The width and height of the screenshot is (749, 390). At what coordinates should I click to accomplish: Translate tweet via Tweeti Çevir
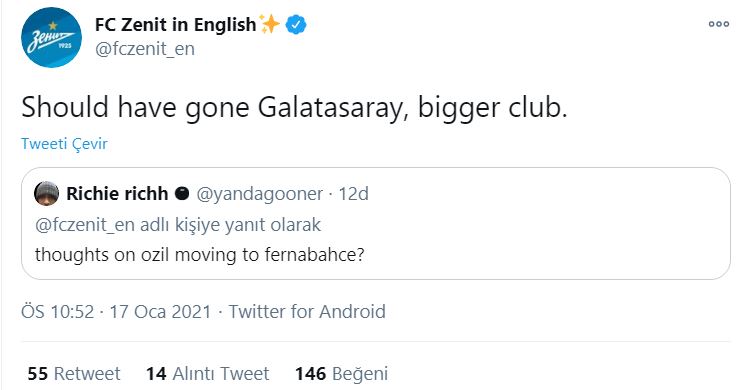64,143
